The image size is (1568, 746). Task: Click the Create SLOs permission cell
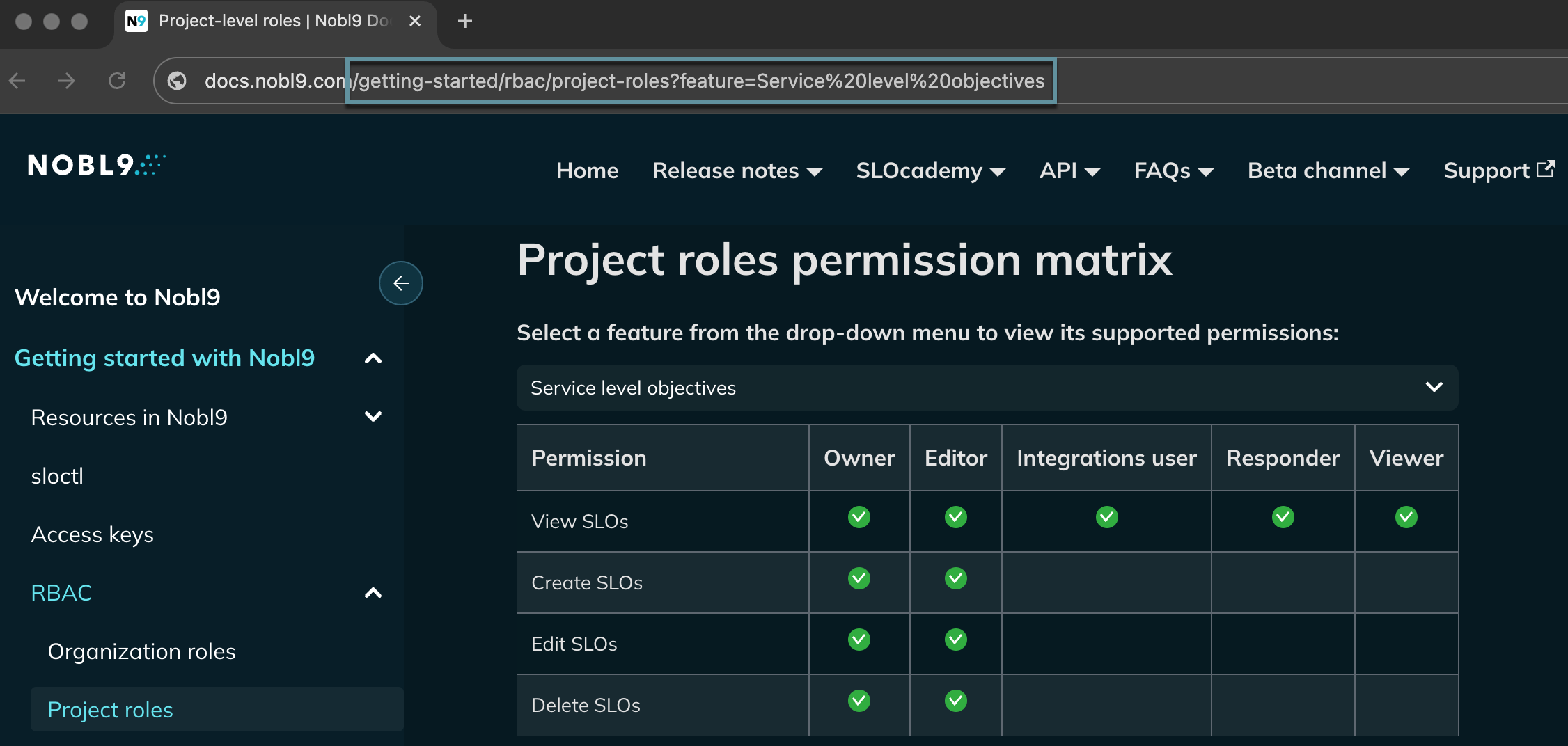click(663, 582)
